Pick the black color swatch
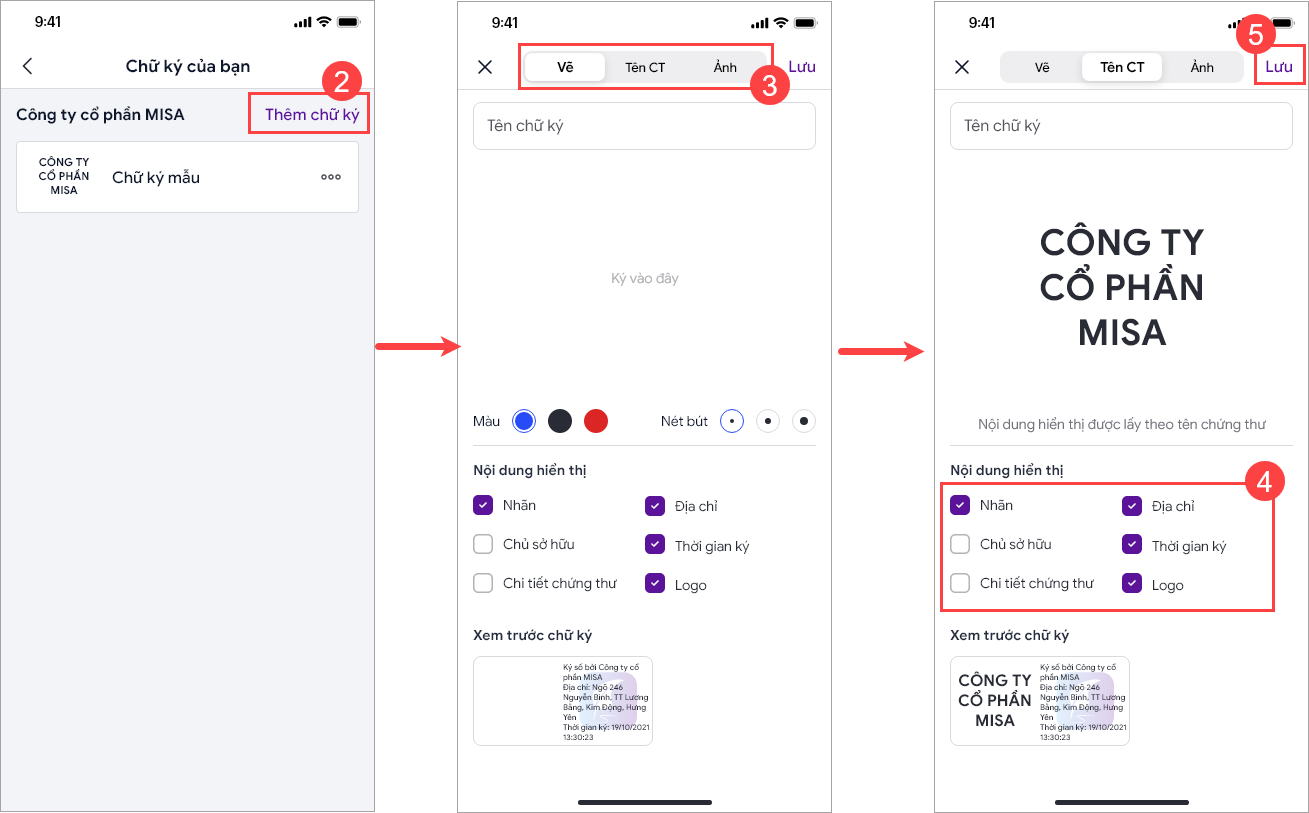Viewport: 1309px width, 813px height. coord(559,421)
